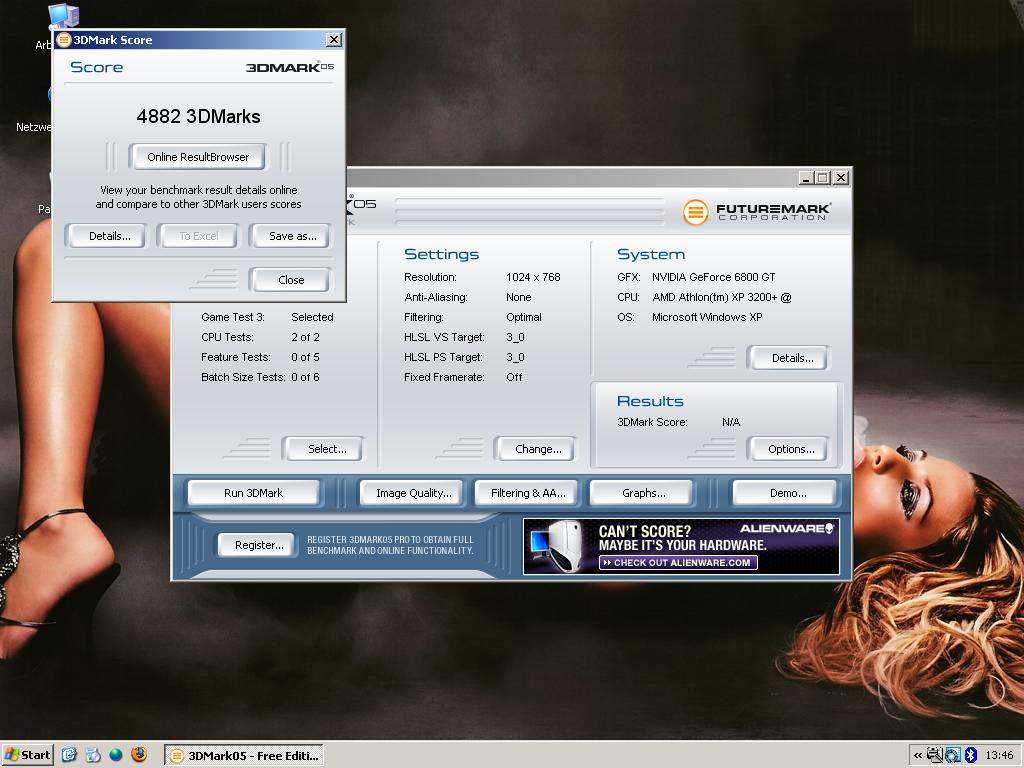This screenshot has width=1024, height=768.
Task: Click the 3DMark Score N/A value
Action: (x=731, y=422)
